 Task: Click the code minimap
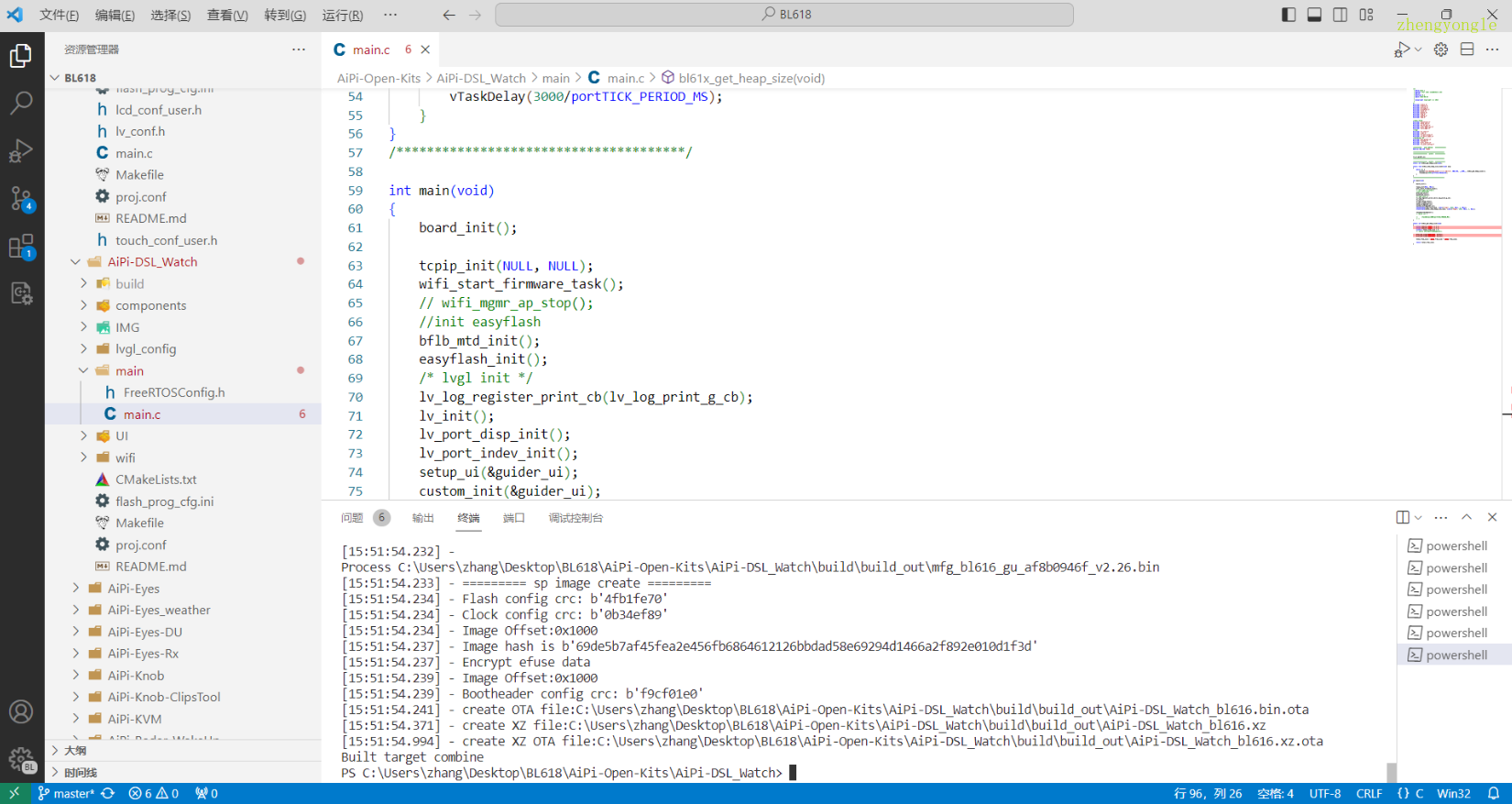tap(1455, 165)
